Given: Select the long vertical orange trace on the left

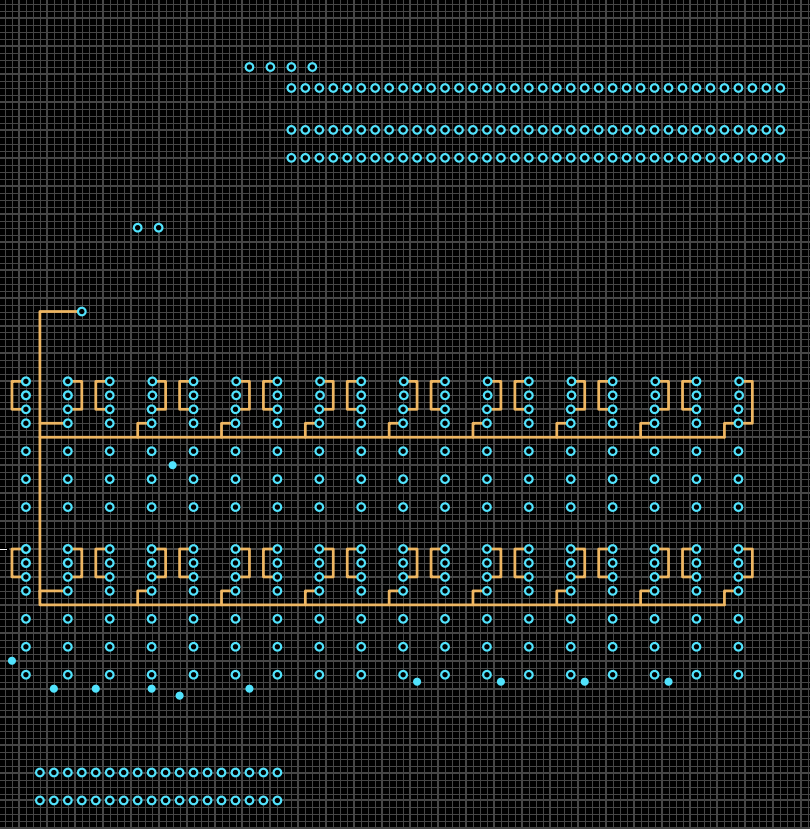Looking at the screenshot, I should coord(40,500).
